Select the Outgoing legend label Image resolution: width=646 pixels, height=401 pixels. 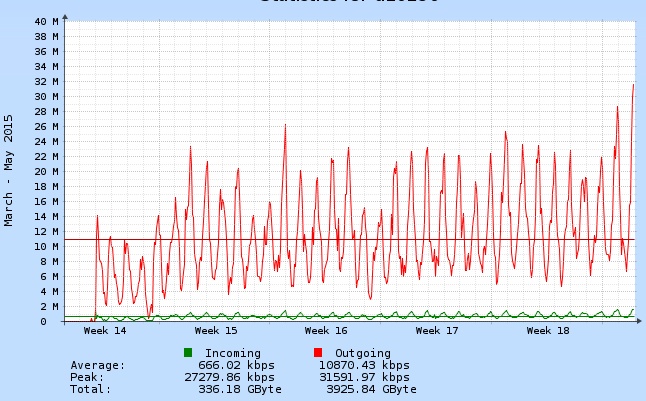[363, 353]
